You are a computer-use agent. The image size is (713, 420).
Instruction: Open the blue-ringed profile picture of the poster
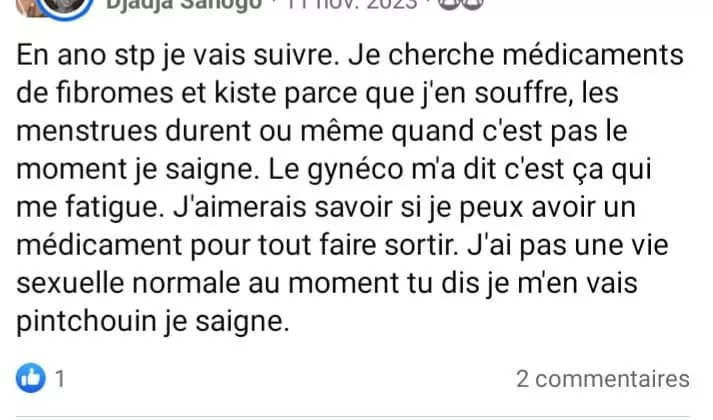[x=64, y=6]
